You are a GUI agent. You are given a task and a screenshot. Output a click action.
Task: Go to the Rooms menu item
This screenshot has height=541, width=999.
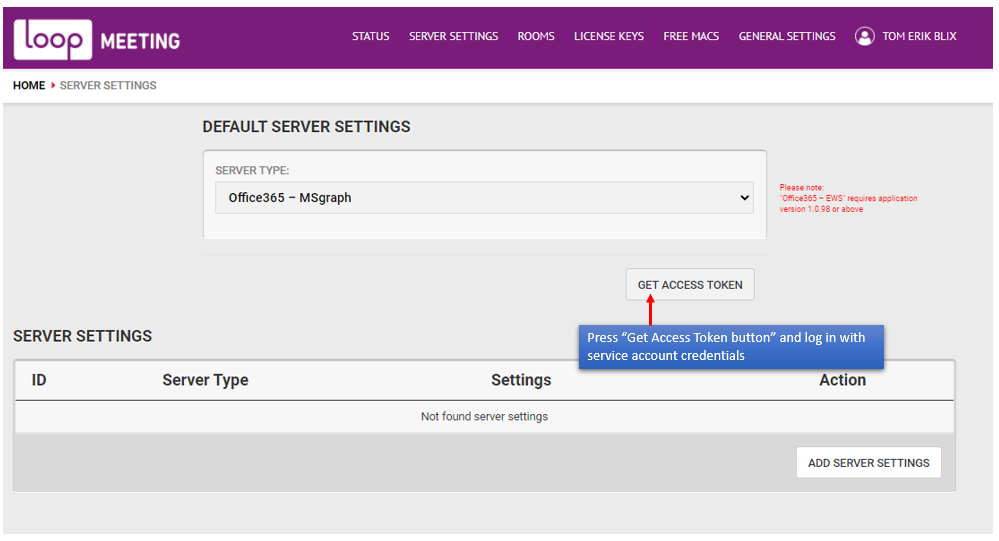tap(536, 37)
